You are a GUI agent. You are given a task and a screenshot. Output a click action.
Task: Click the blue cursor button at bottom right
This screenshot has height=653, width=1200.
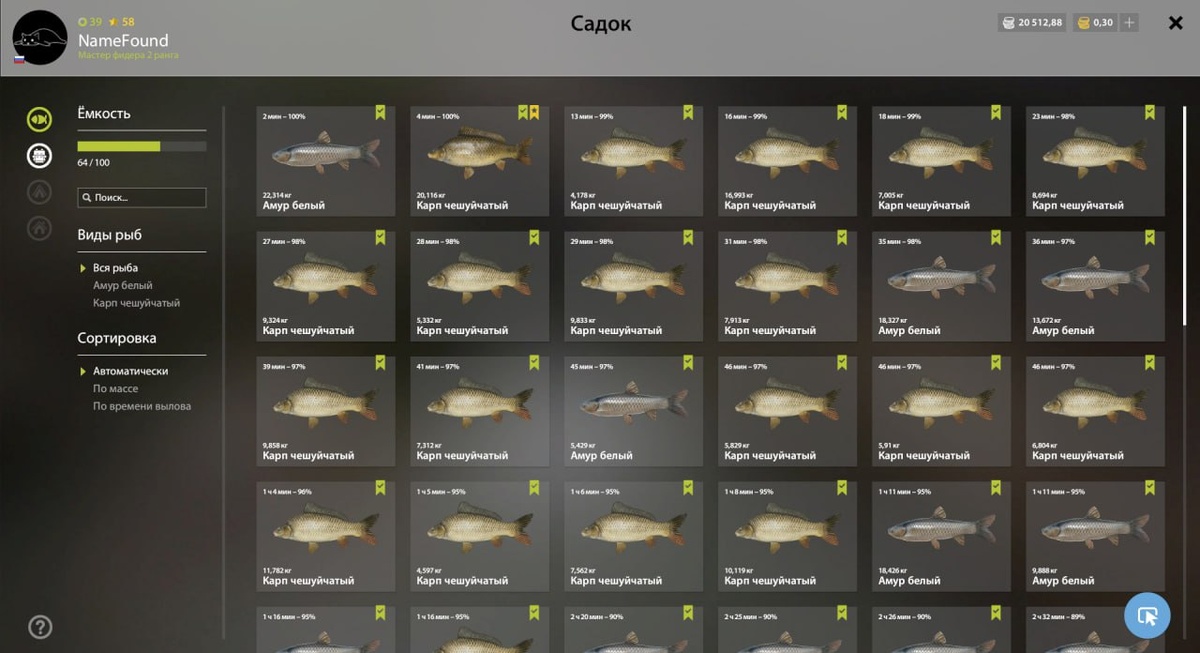[x=1147, y=615]
